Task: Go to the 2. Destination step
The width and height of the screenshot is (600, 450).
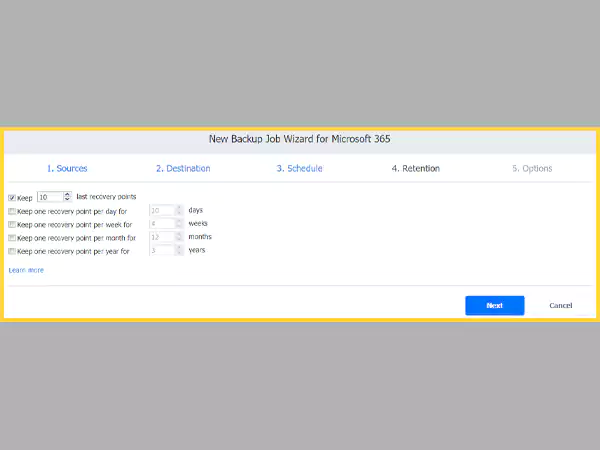Action: pos(183,168)
